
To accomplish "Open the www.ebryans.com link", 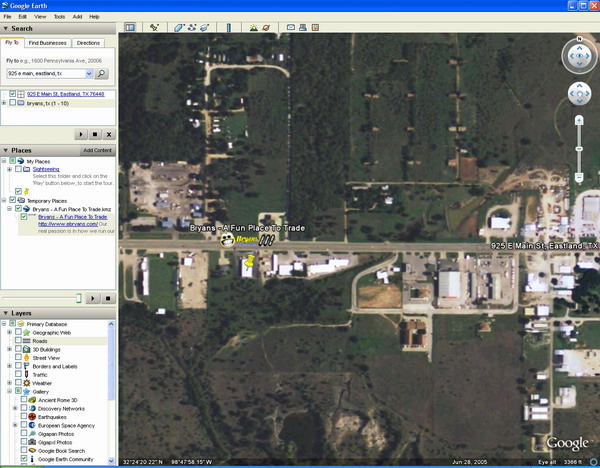I will pos(68,224).
